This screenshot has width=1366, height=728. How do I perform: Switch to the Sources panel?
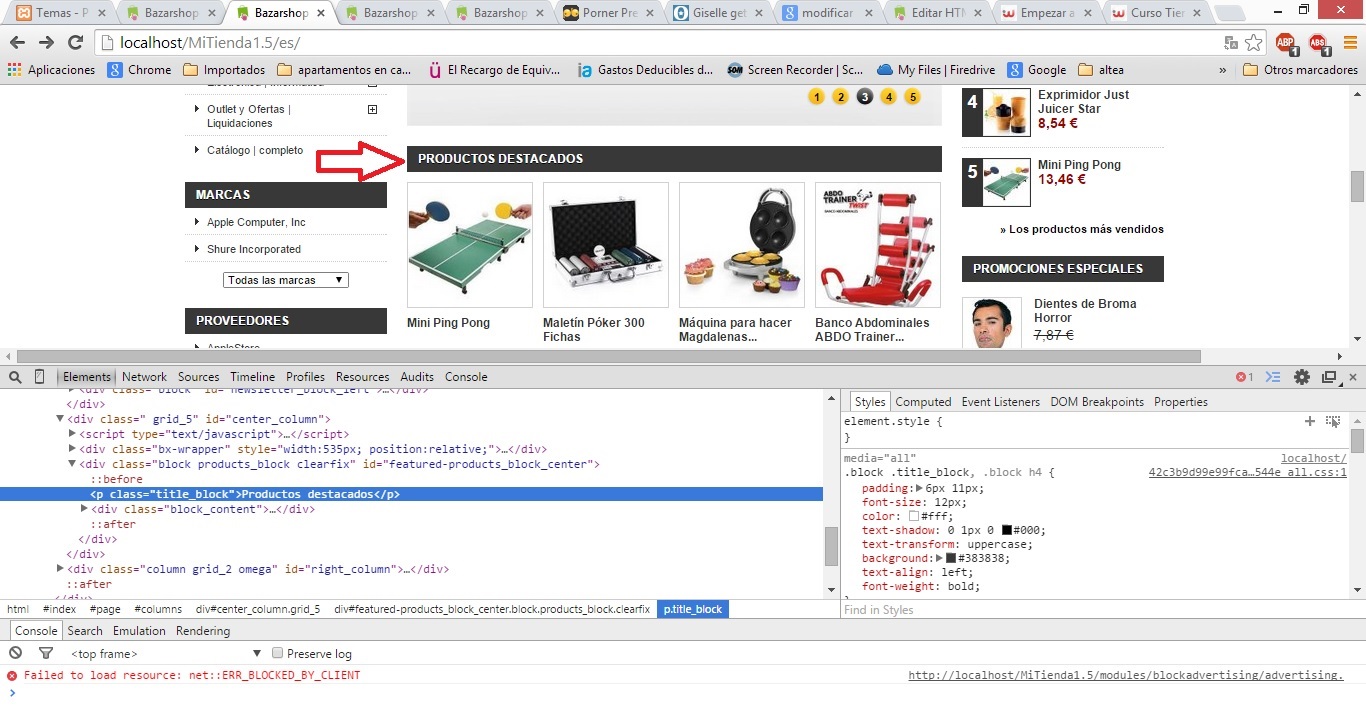coord(198,377)
